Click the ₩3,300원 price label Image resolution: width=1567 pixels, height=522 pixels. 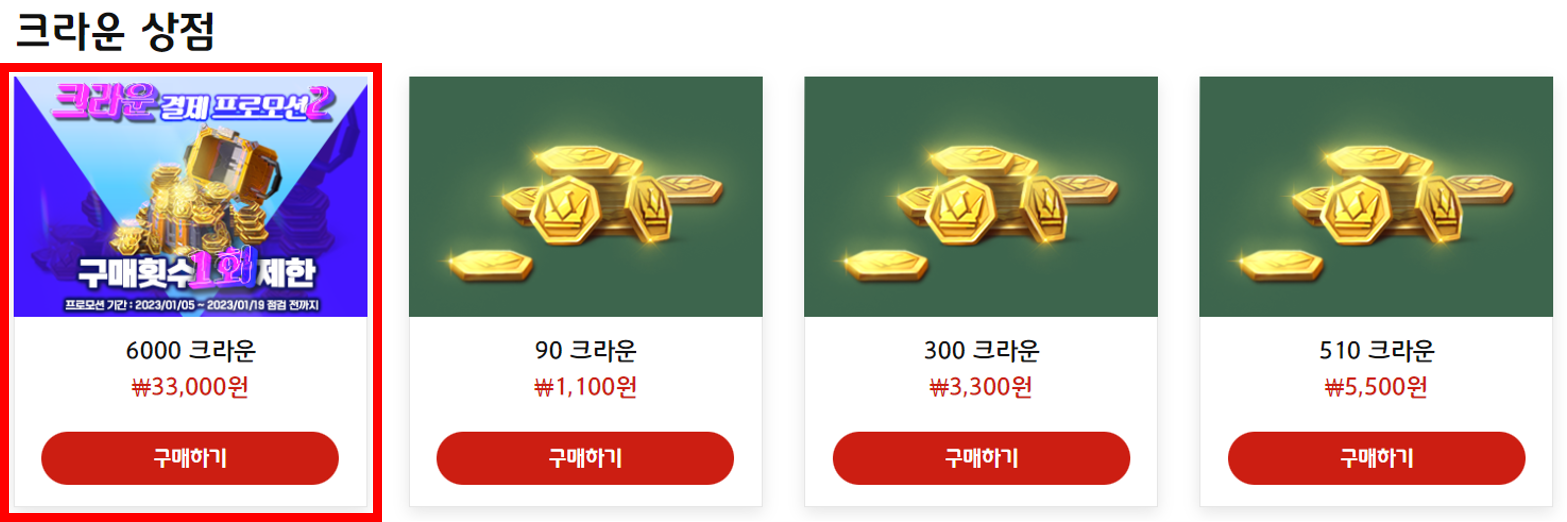(981, 387)
